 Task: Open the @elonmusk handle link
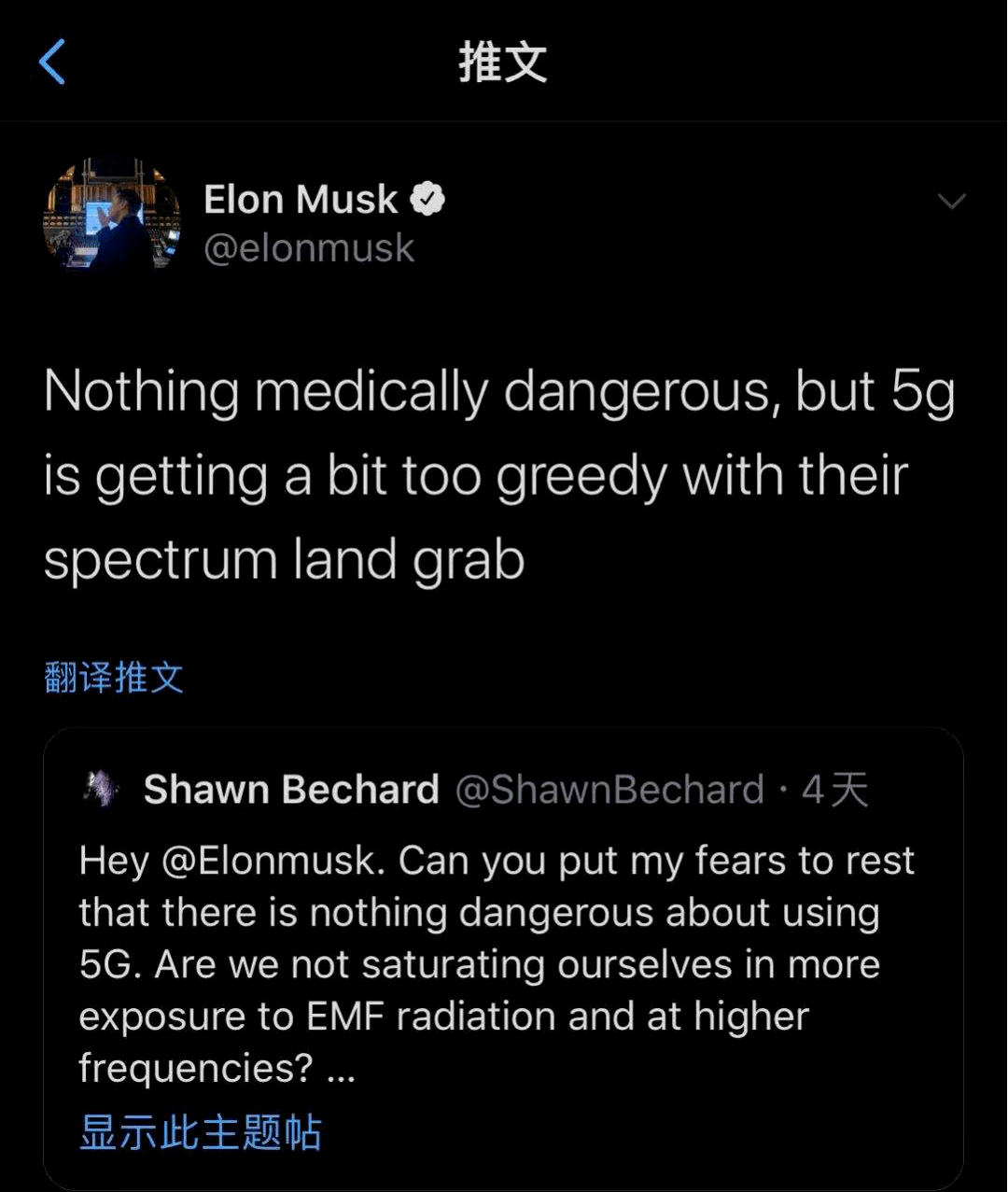tap(309, 248)
